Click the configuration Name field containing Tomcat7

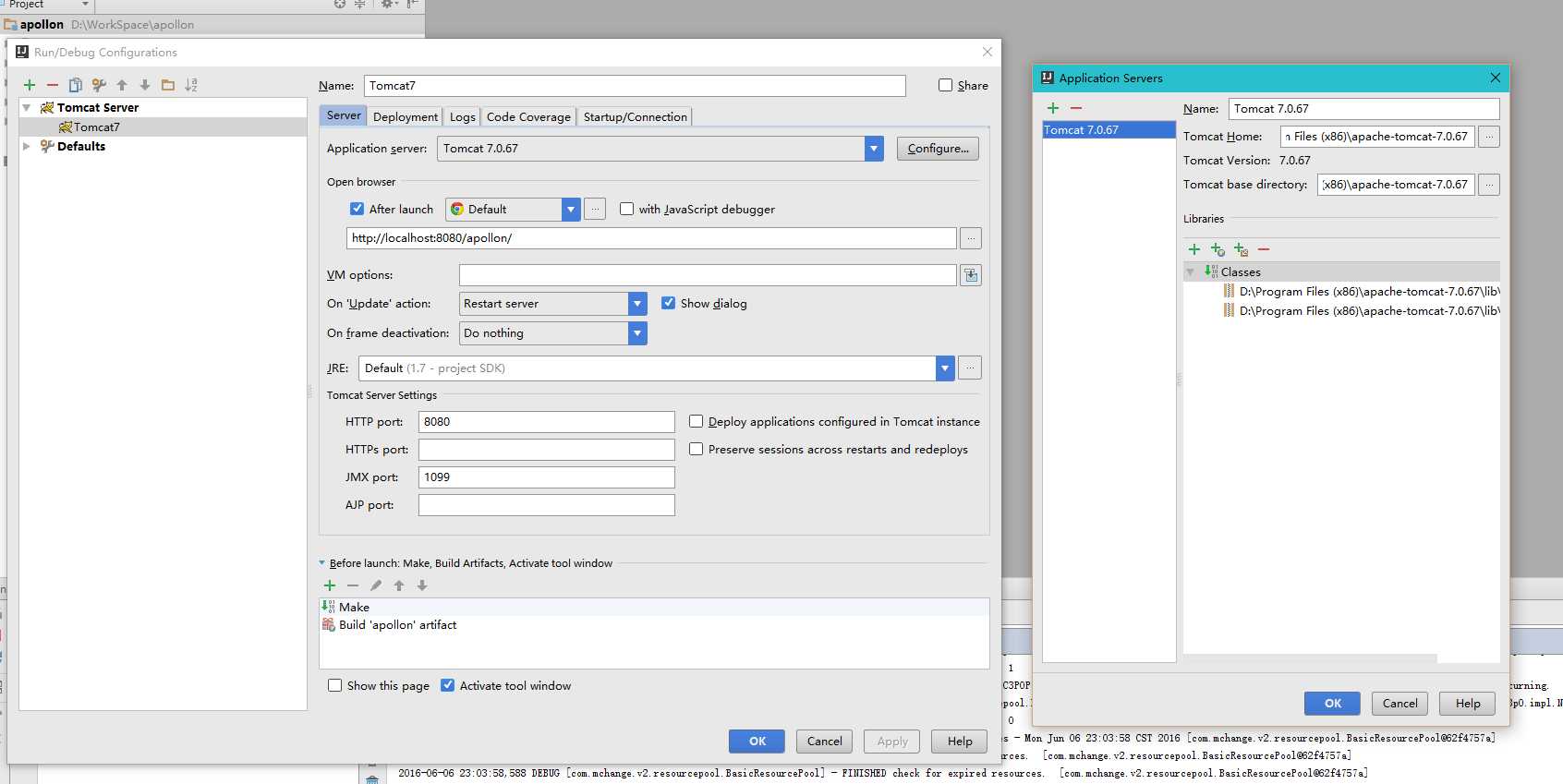[x=635, y=86]
